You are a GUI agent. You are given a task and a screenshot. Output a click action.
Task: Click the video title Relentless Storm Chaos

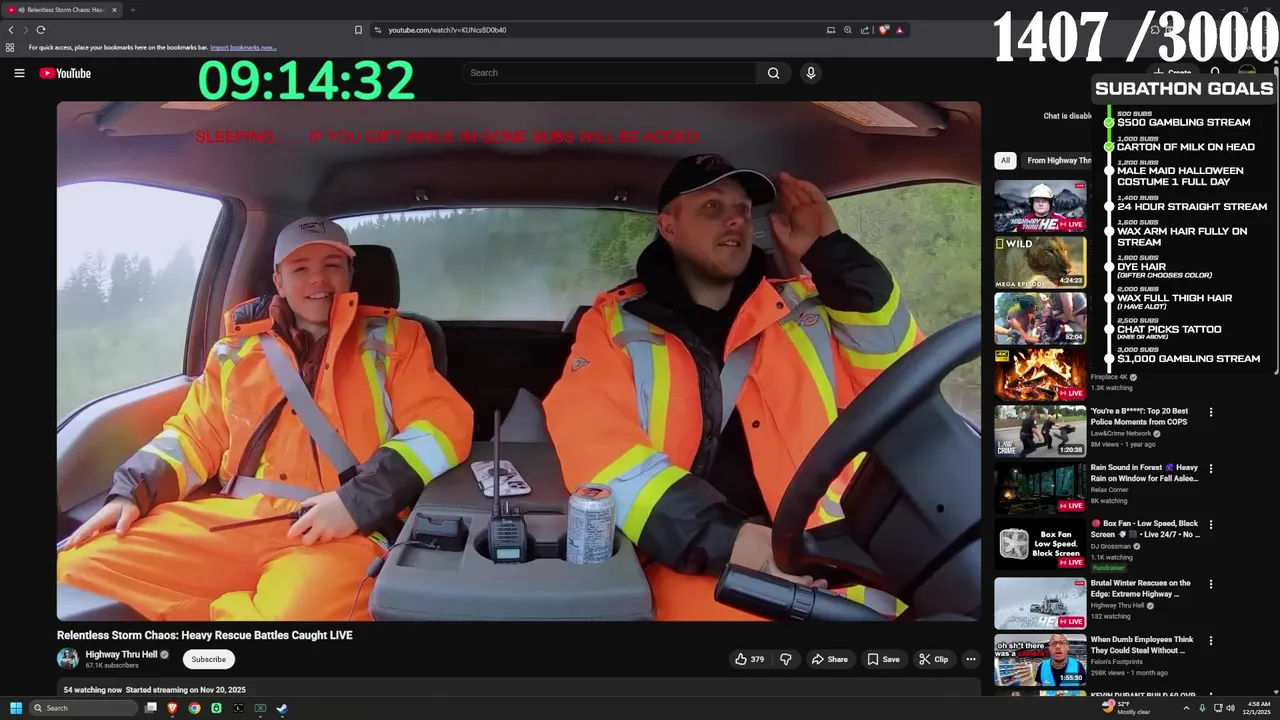point(205,635)
